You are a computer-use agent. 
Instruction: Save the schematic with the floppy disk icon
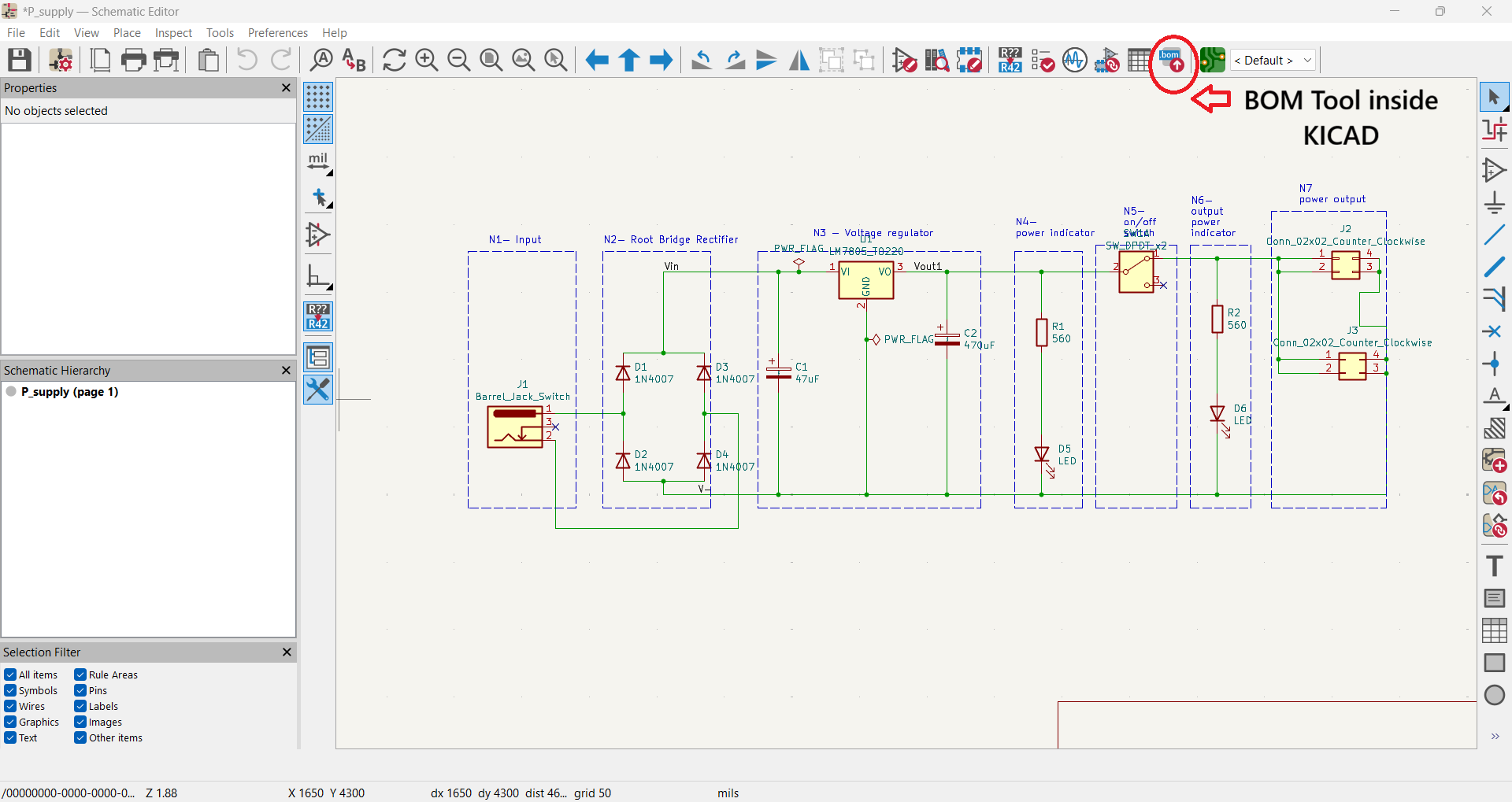pyautogui.click(x=20, y=60)
